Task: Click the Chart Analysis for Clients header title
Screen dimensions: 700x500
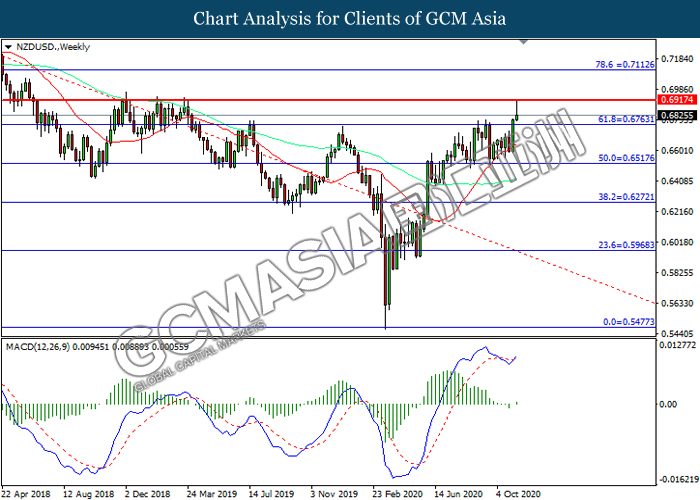Action: coord(350,19)
